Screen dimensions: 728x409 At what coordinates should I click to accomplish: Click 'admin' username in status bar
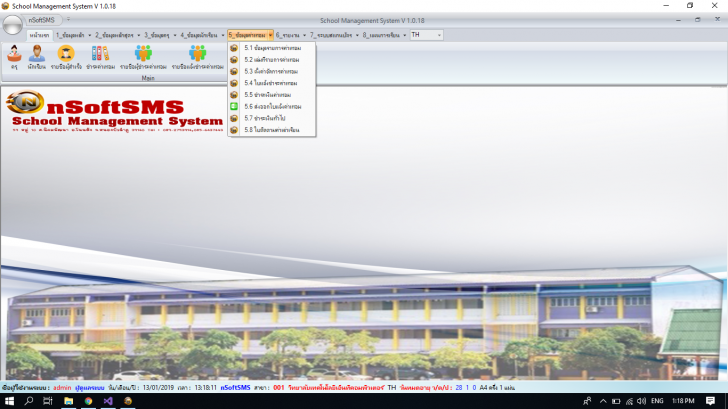tap(62, 388)
